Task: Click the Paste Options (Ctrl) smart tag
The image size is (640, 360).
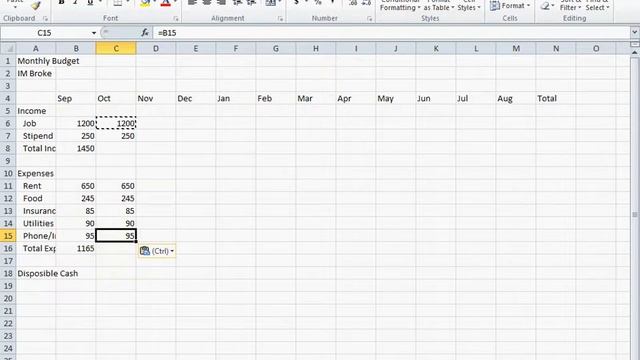Action: [x=157, y=251]
